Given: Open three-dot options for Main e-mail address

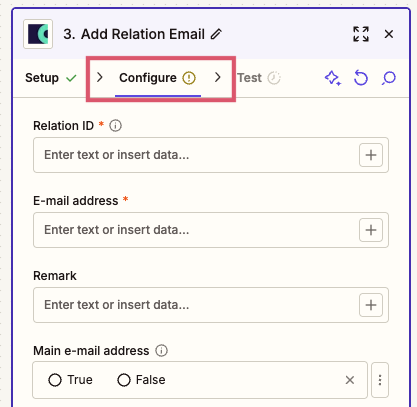Looking at the screenshot, I should pyautogui.click(x=380, y=380).
